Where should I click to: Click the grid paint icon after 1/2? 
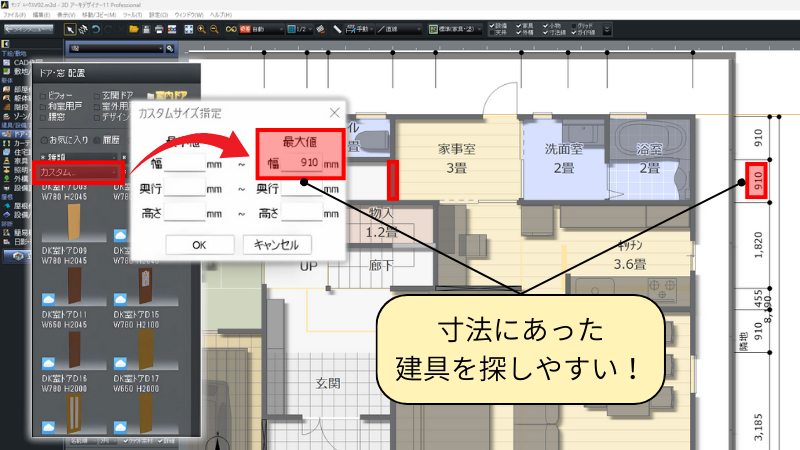coord(320,30)
